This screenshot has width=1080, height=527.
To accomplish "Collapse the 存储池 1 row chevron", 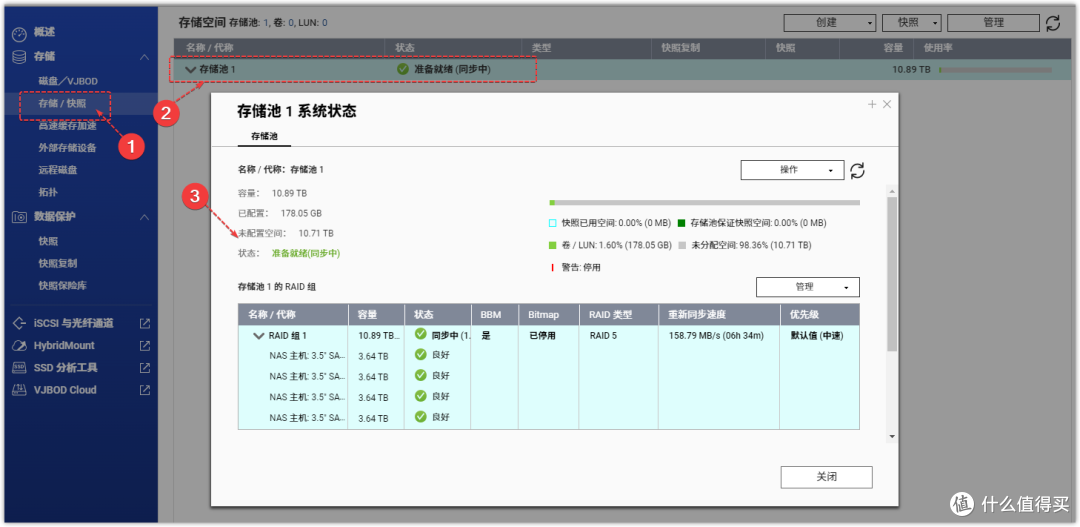I will pyautogui.click(x=189, y=70).
